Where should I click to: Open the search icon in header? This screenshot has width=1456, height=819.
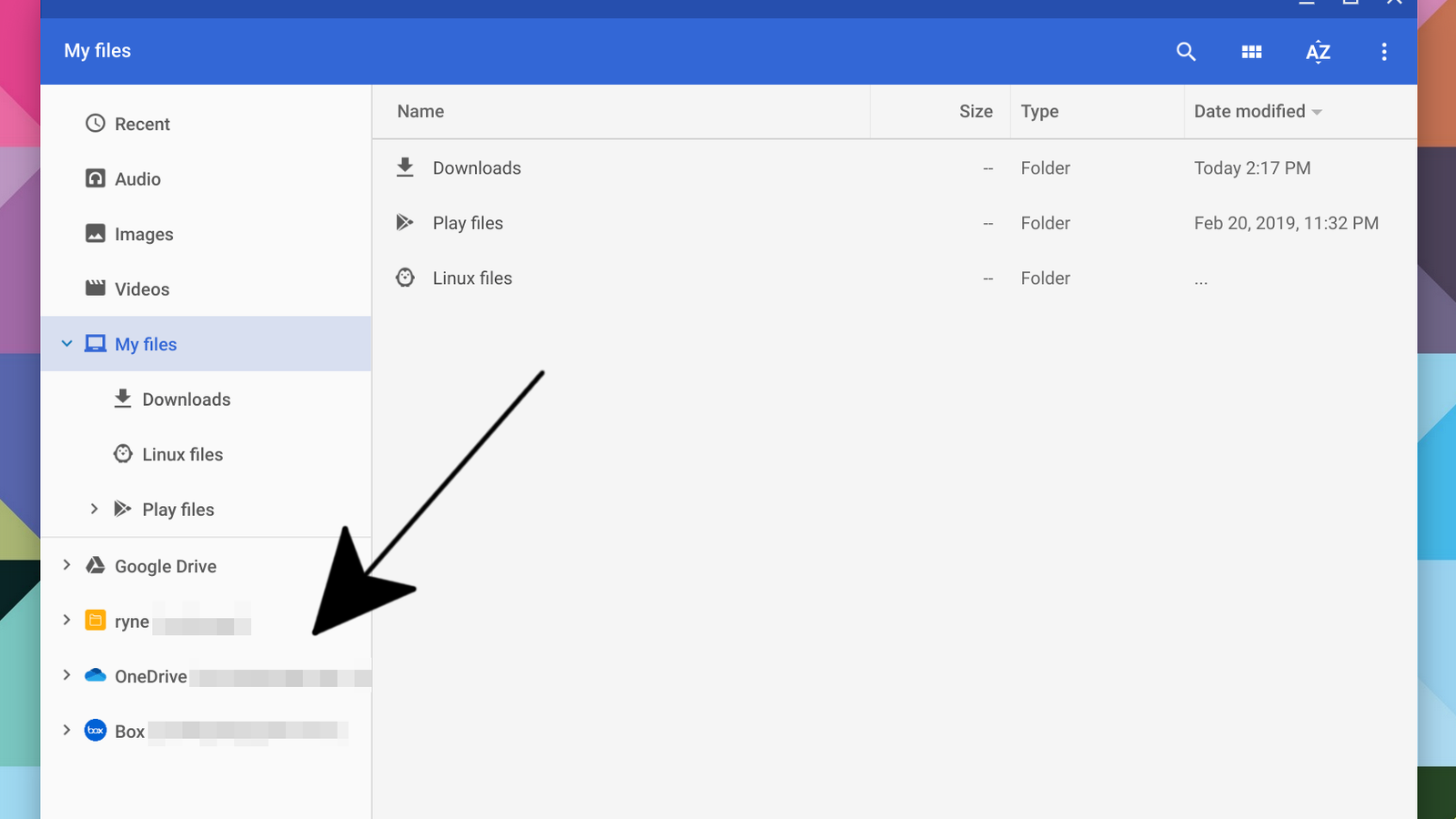tap(1185, 52)
